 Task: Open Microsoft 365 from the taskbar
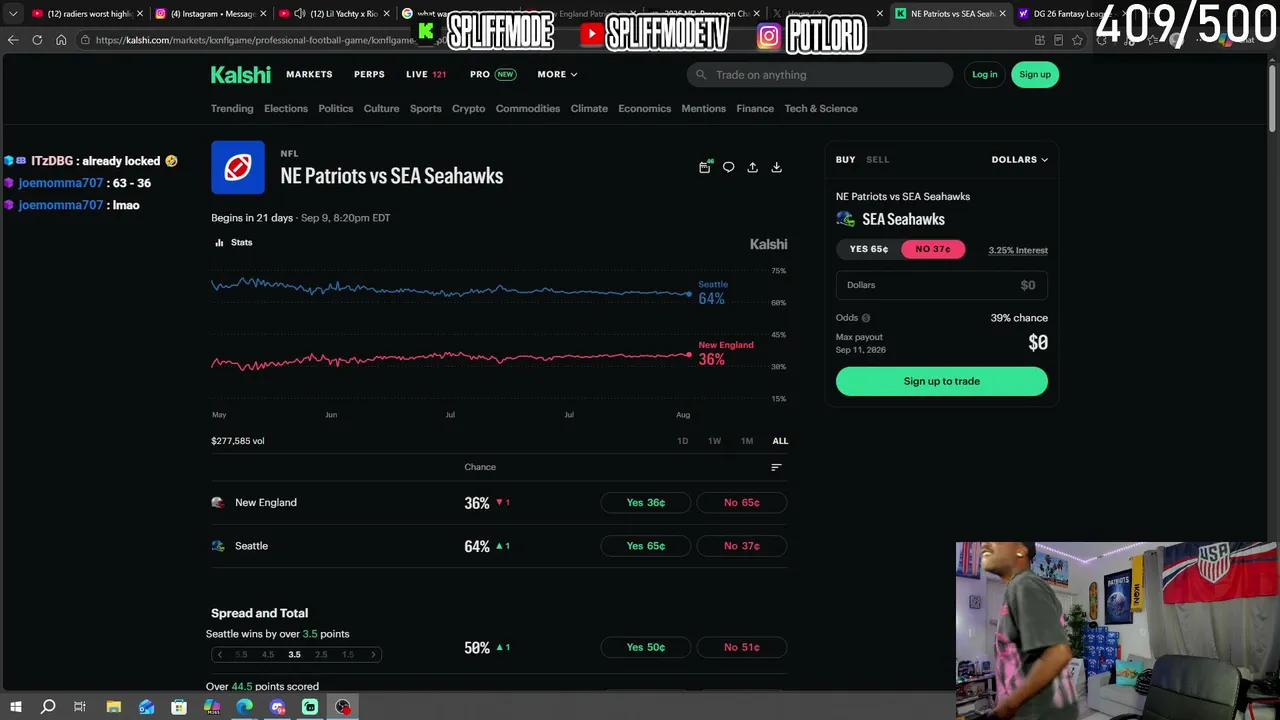click(212, 707)
